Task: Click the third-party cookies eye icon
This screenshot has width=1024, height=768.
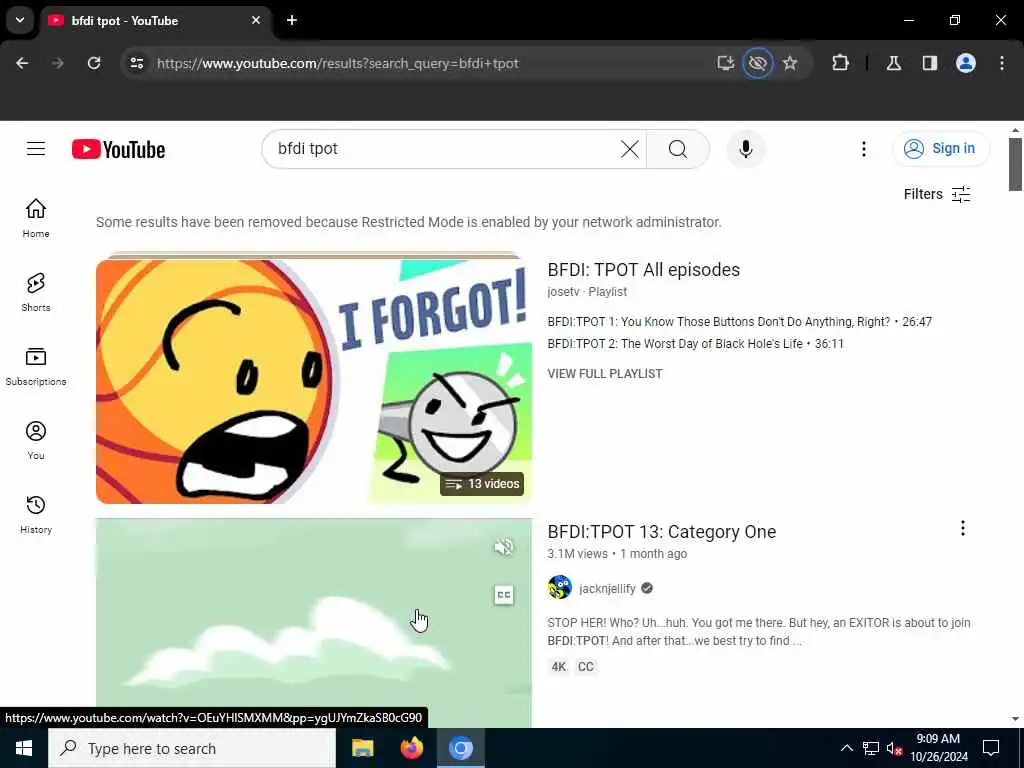Action: 758,63
